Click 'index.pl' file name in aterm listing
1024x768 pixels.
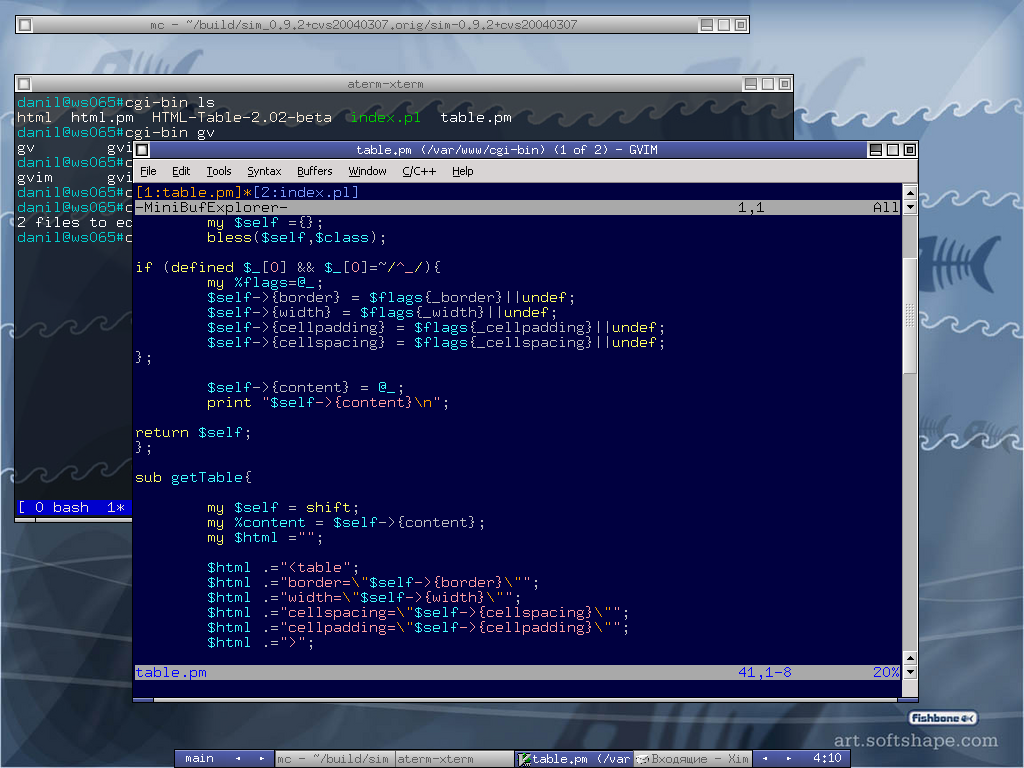[x=385, y=118]
